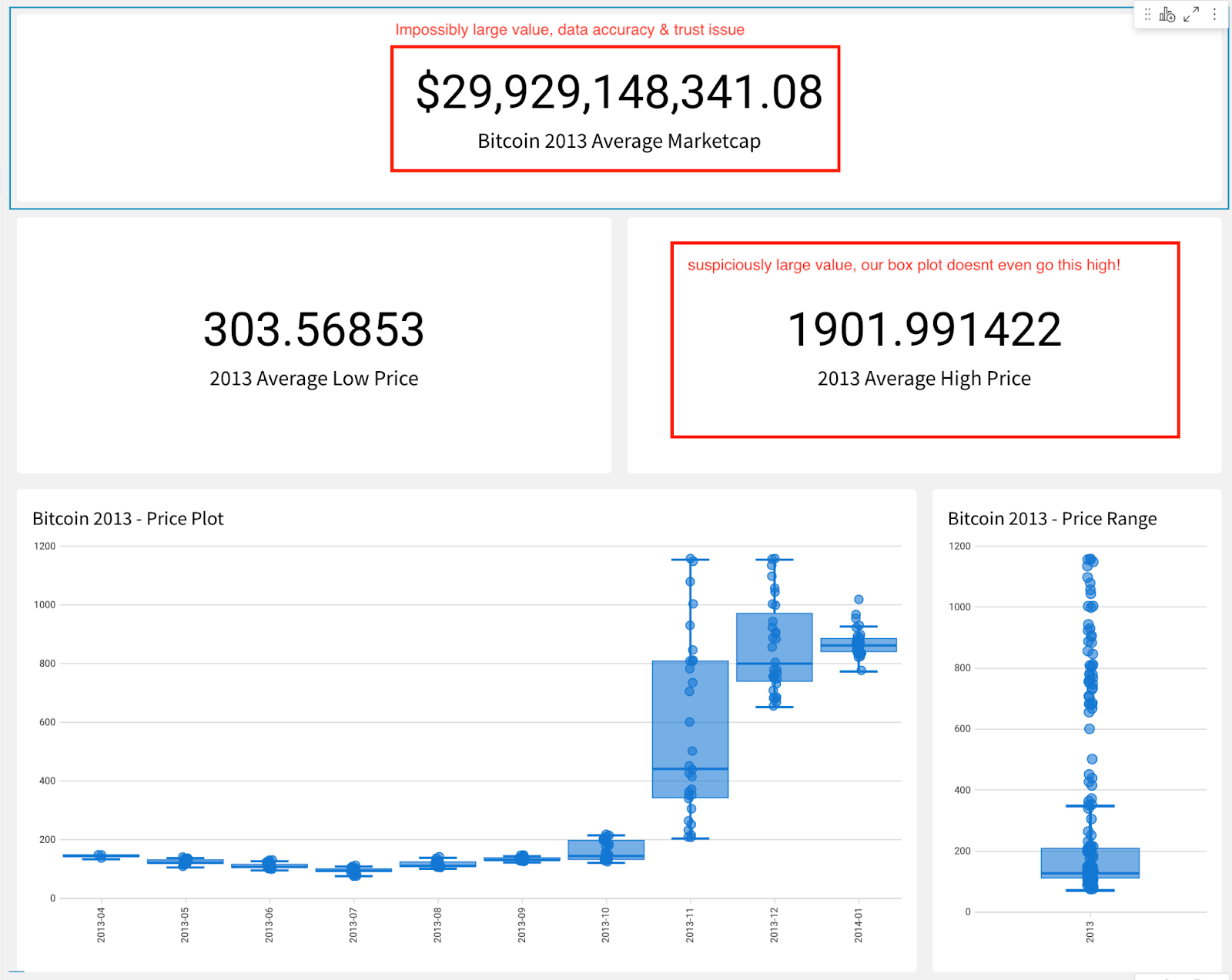Image resolution: width=1232 pixels, height=980 pixels.
Task: Click the 2013-11 axis label
Action: pyautogui.click(x=690, y=925)
